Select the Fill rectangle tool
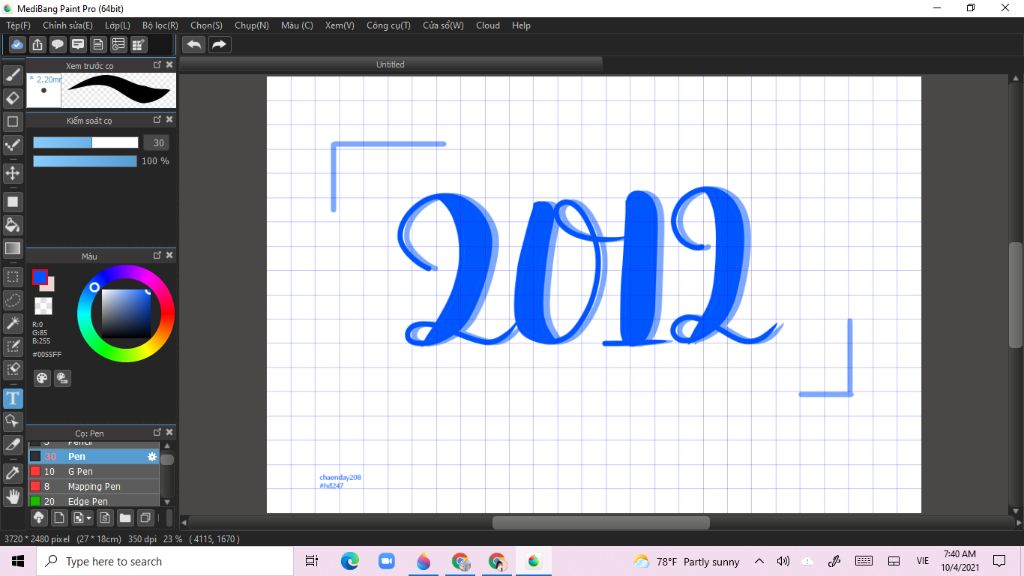The image size is (1024, 576). (x=12, y=202)
